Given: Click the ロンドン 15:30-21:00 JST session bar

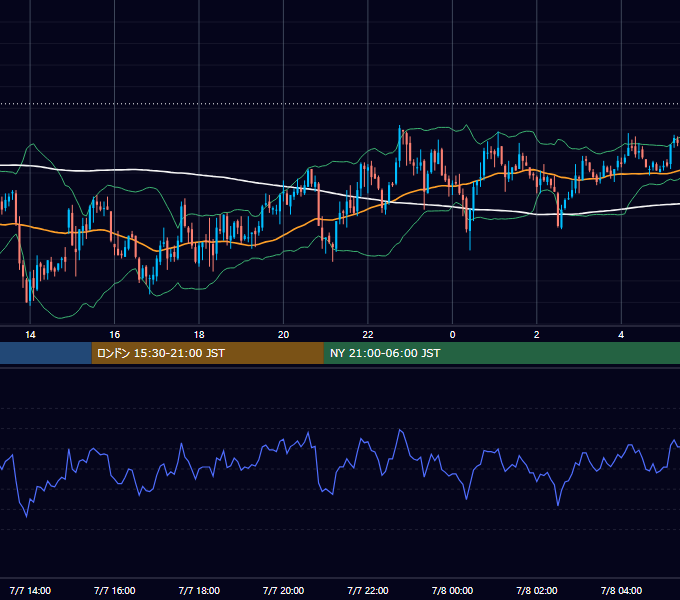Looking at the screenshot, I should pyautogui.click(x=207, y=353).
